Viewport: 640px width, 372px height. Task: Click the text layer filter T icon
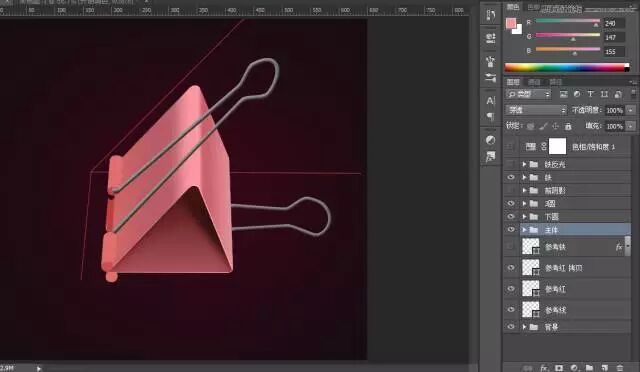coord(591,94)
